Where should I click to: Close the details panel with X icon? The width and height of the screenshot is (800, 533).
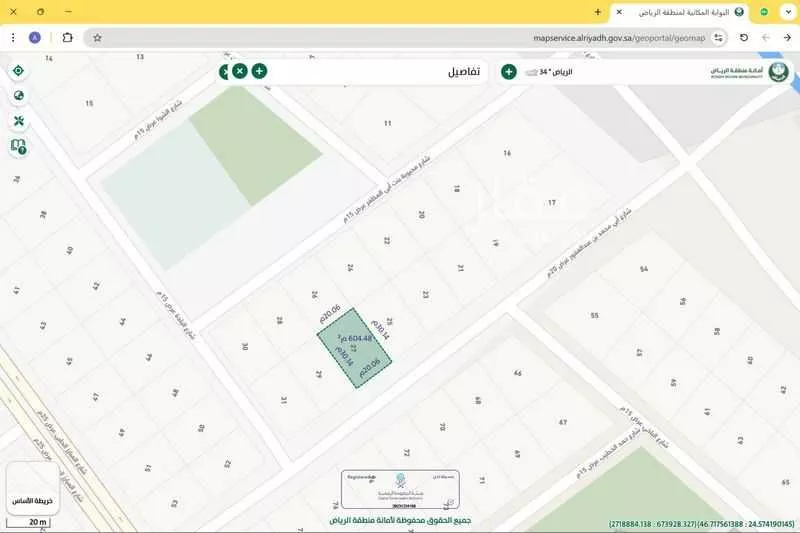click(240, 71)
